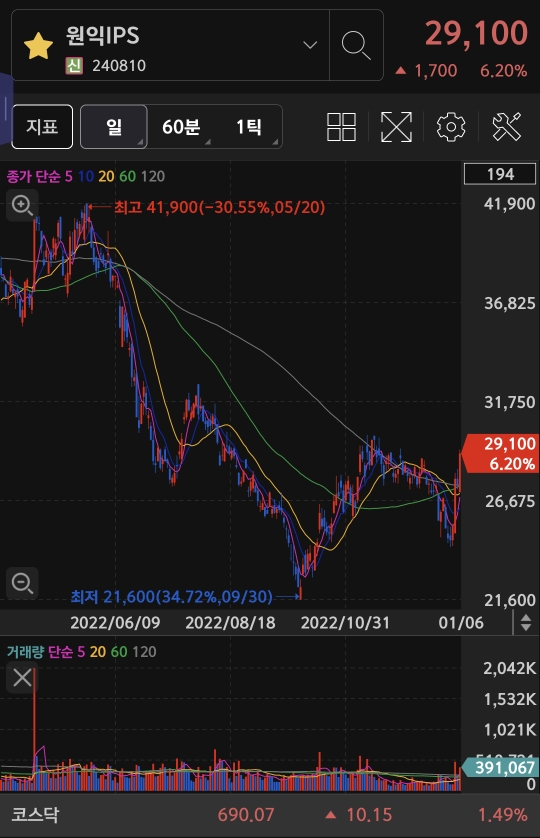Click the 2022/10/31 date label
Viewport: 540px width, 838px height.
tap(345, 623)
